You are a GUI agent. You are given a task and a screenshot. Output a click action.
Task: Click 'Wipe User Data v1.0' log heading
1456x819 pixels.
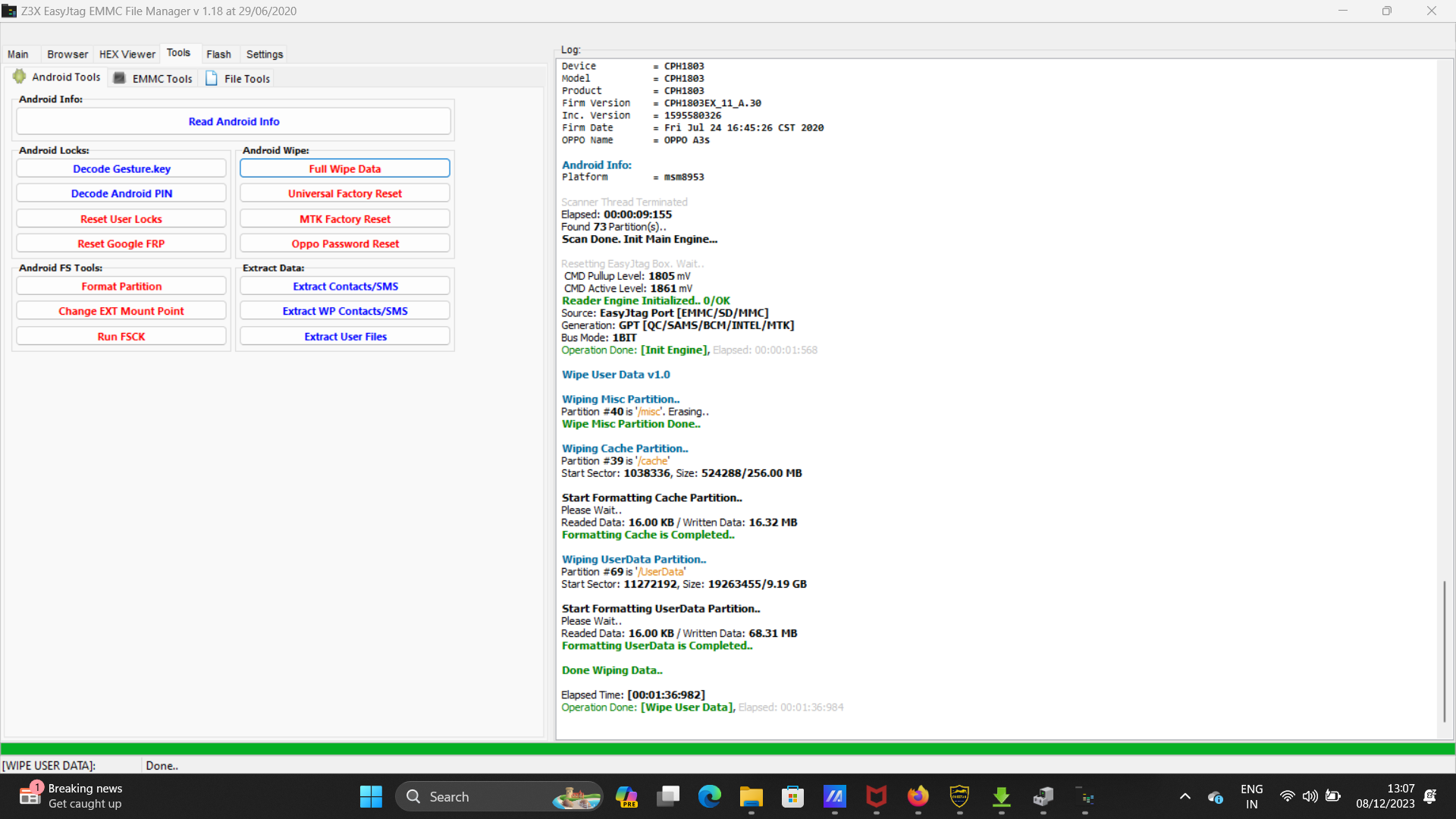(616, 375)
